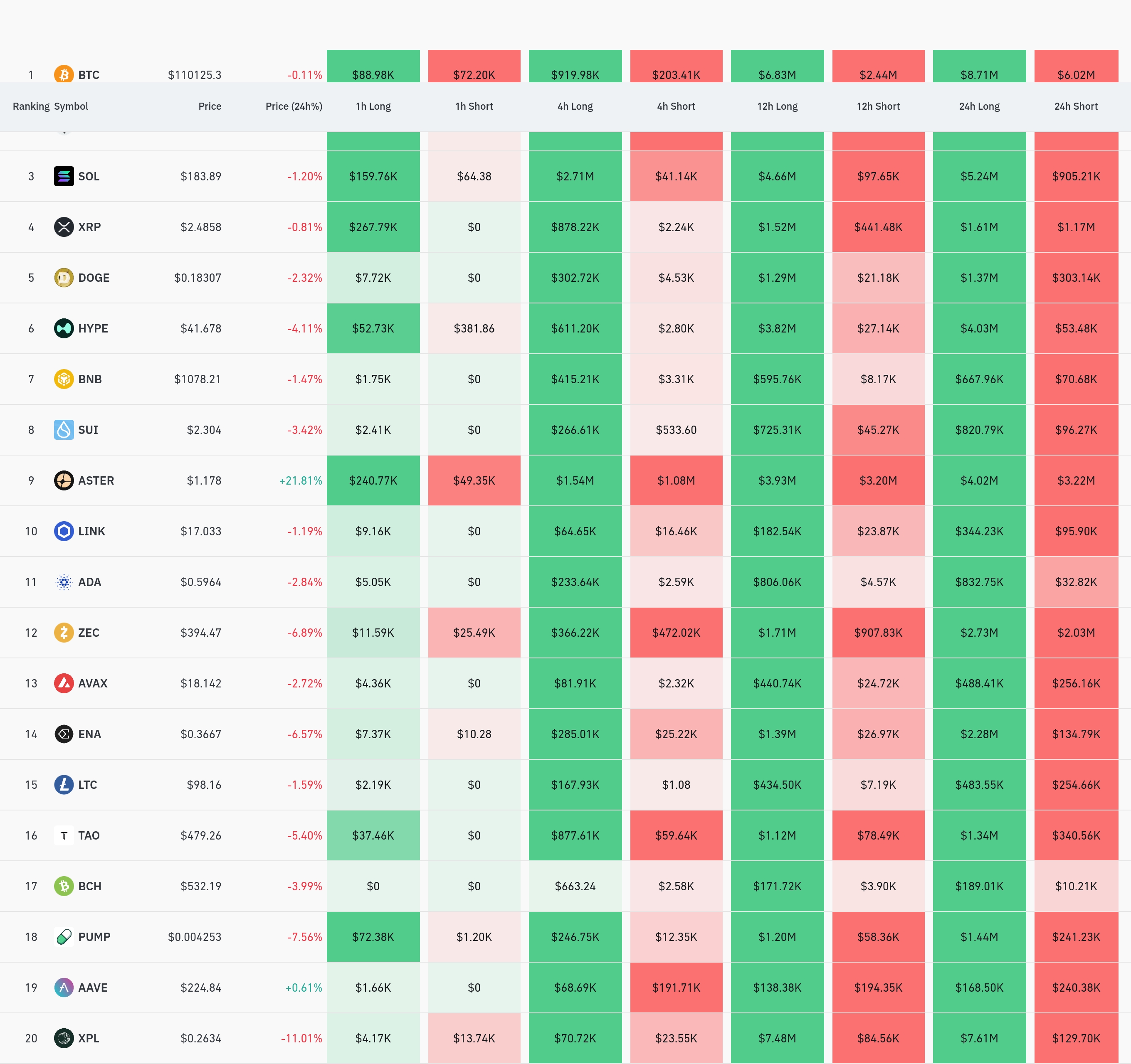Click the ZEC Zcash icon
1131x1064 pixels.
64,632
